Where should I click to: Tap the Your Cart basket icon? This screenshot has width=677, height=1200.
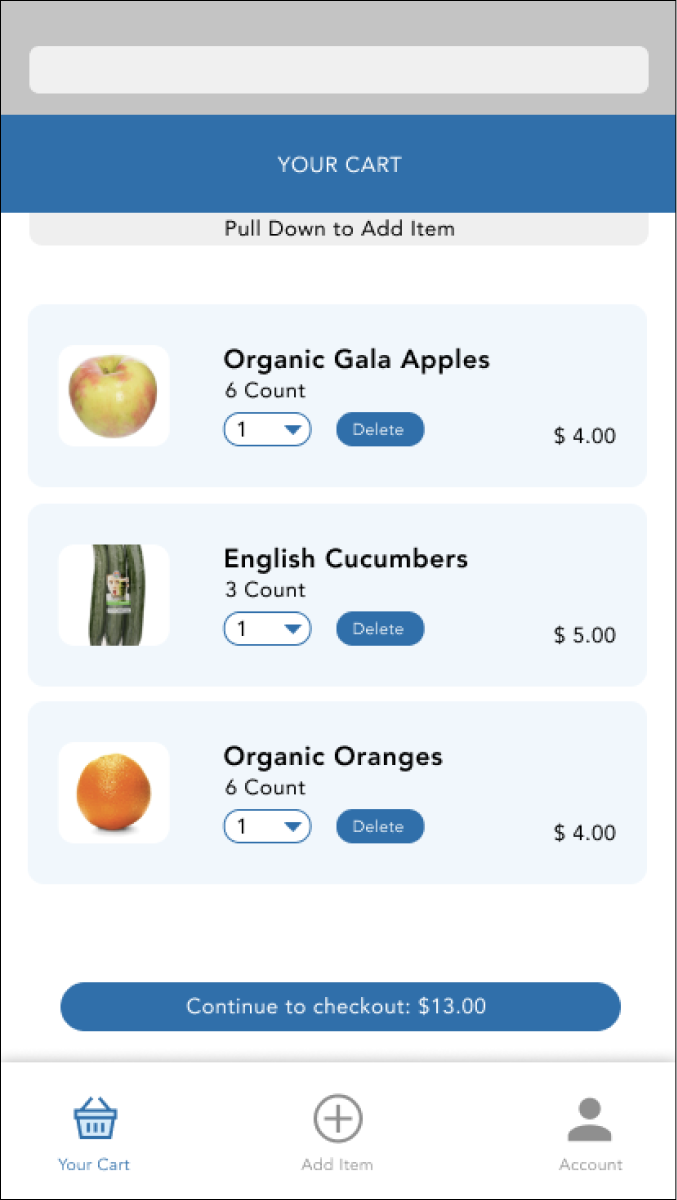(x=95, y=1119)
